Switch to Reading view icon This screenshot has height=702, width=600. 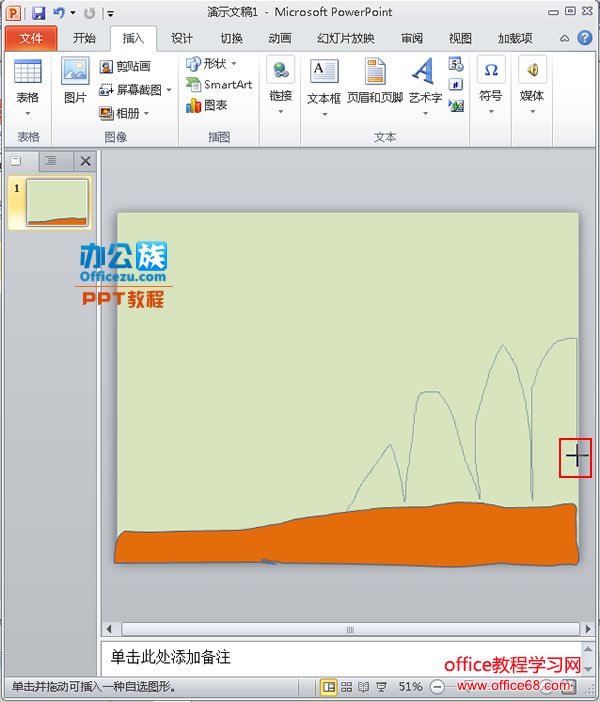[x=364, y=686]
